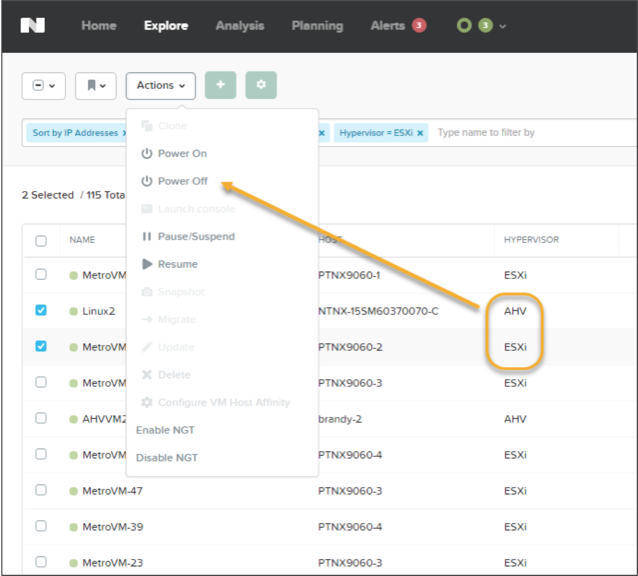638x576 pixels.
Task: Check the checkbox for PTNX9060-1 row
Action: (x=41, y=274)
